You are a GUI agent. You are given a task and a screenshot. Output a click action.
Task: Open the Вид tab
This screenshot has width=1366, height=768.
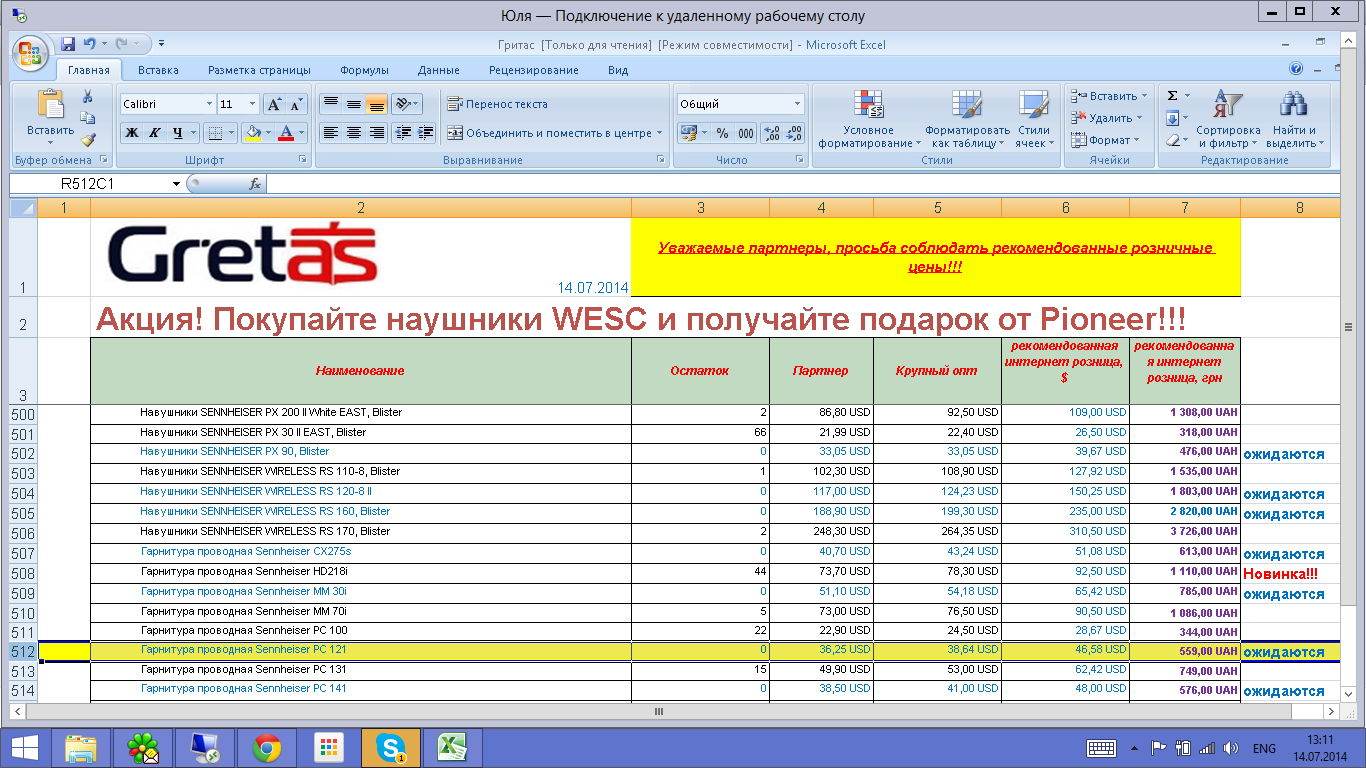[618, 70]
